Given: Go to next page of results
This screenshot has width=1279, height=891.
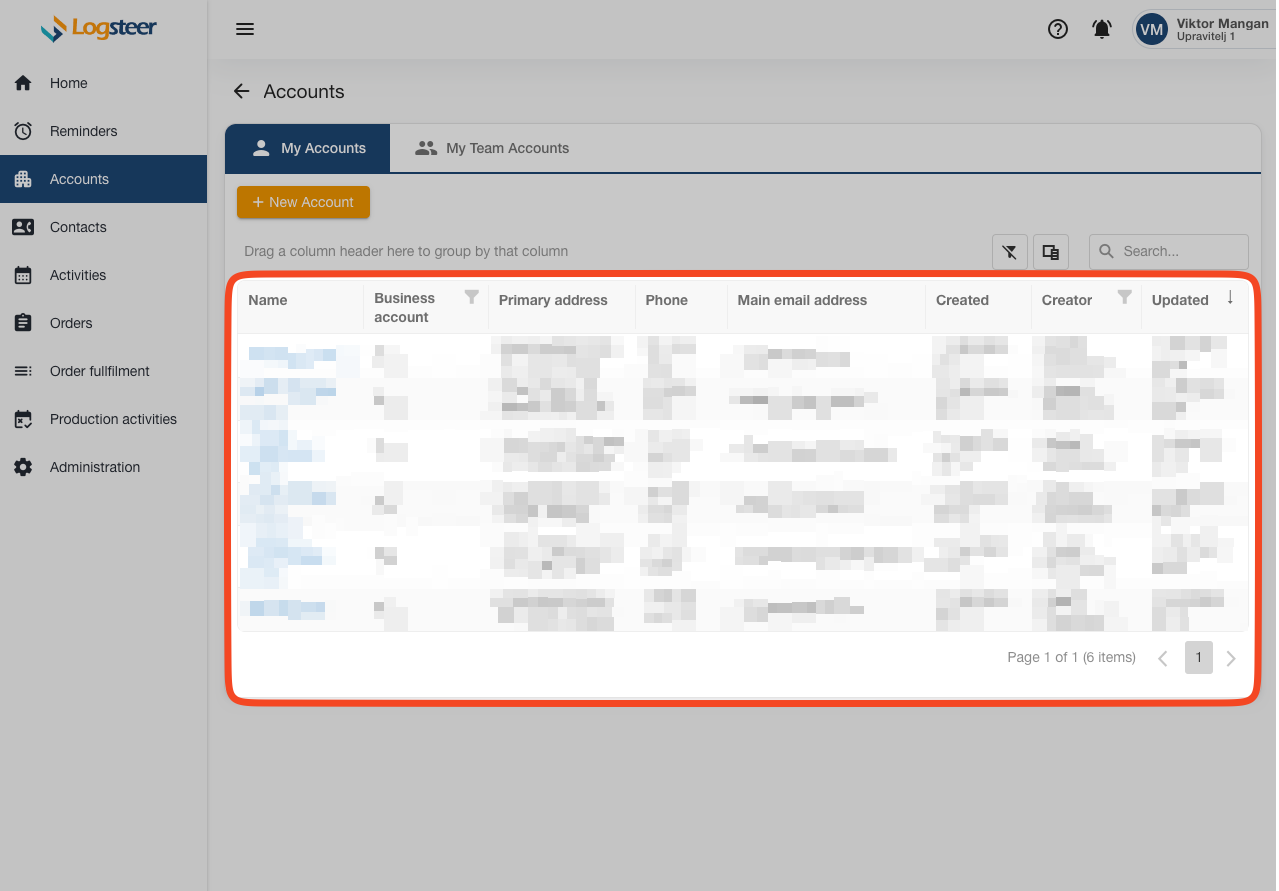Looking at the screenshot, I should click(1231, 658).
